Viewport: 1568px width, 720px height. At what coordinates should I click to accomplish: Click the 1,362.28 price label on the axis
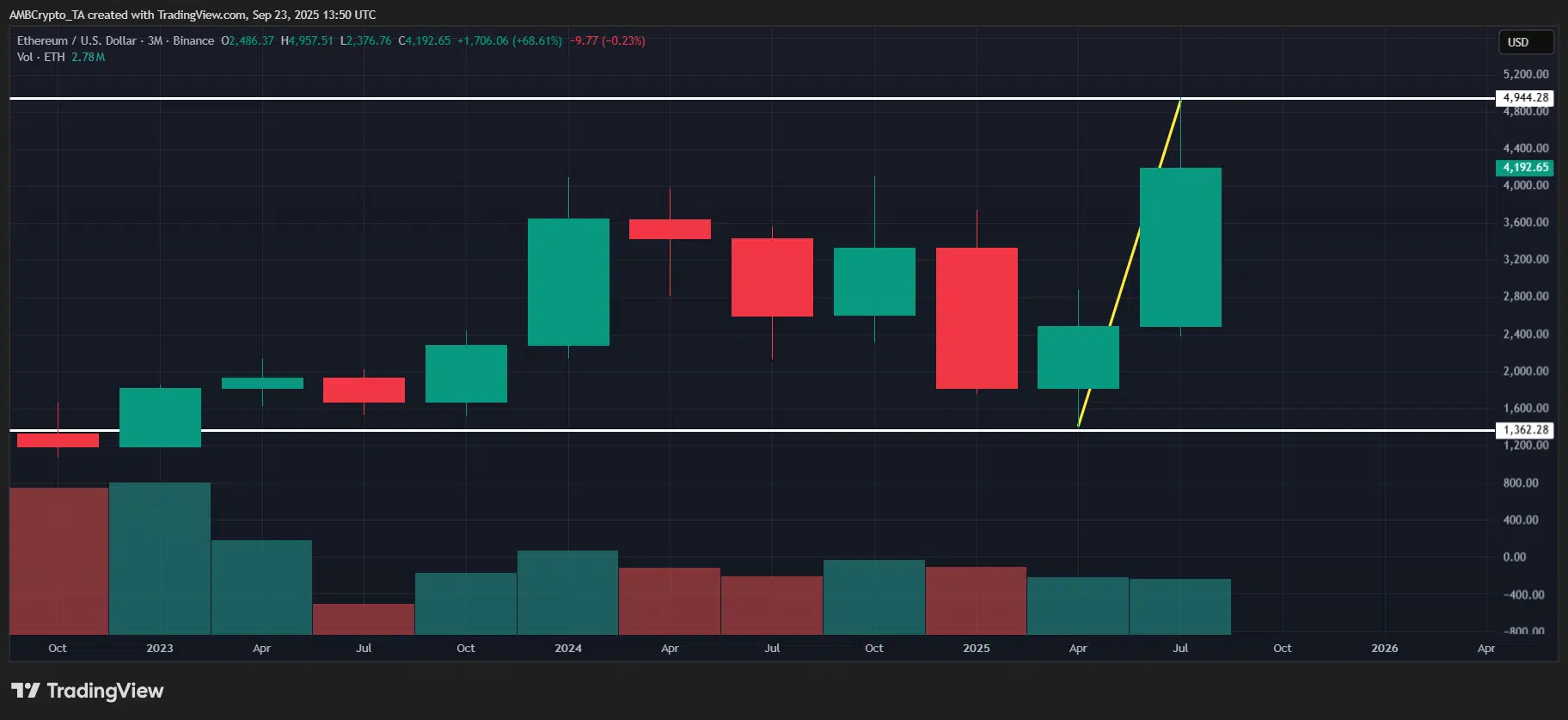pyautogui.click(x=1525, y=430)
